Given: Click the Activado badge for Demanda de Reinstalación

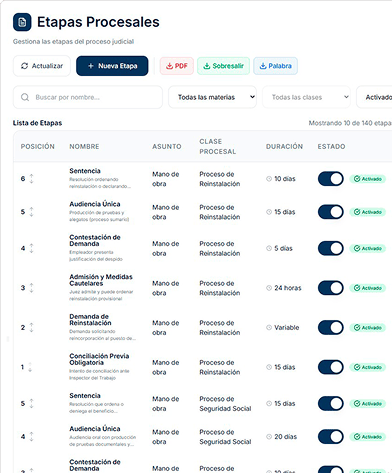Looking at the screenshot, I should point(368,328).
